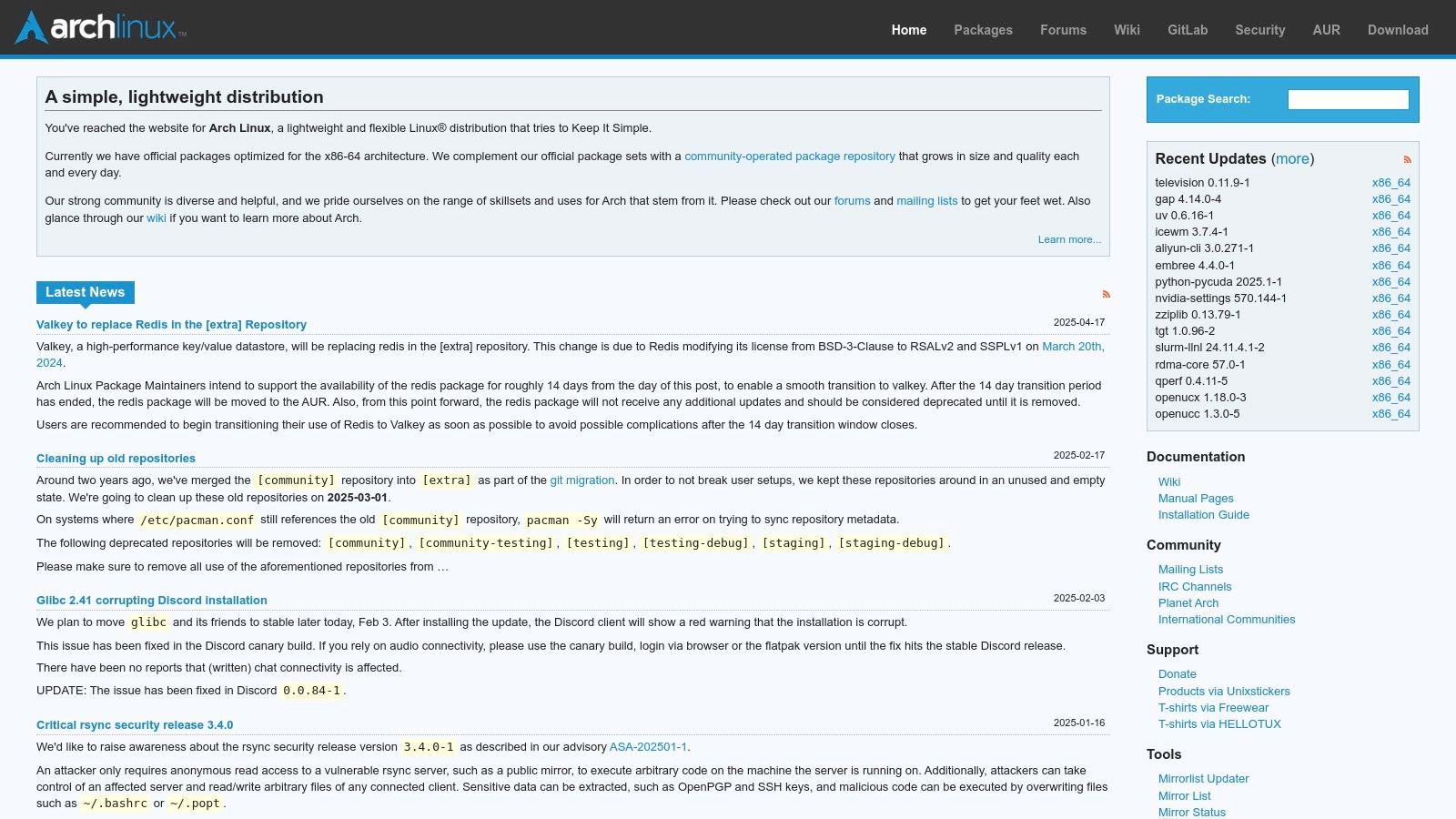Follow the March 20th, 2024 link
1456x819 pixels.
coord(1073,347)
